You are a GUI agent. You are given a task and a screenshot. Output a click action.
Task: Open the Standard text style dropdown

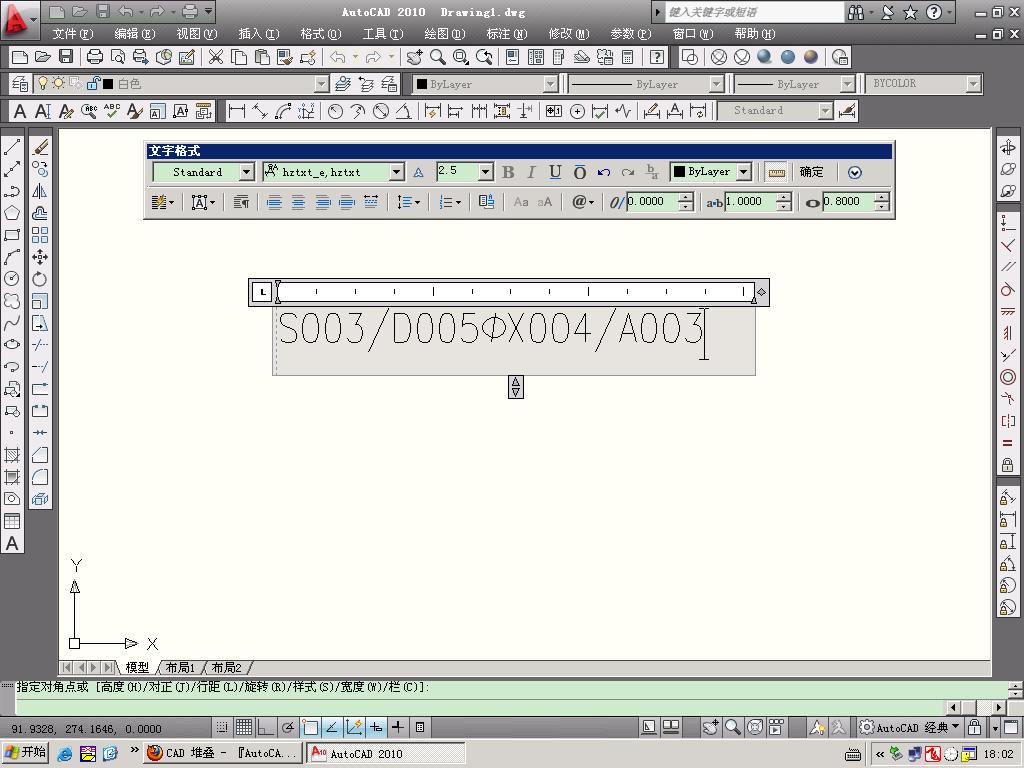coord(246,172)
